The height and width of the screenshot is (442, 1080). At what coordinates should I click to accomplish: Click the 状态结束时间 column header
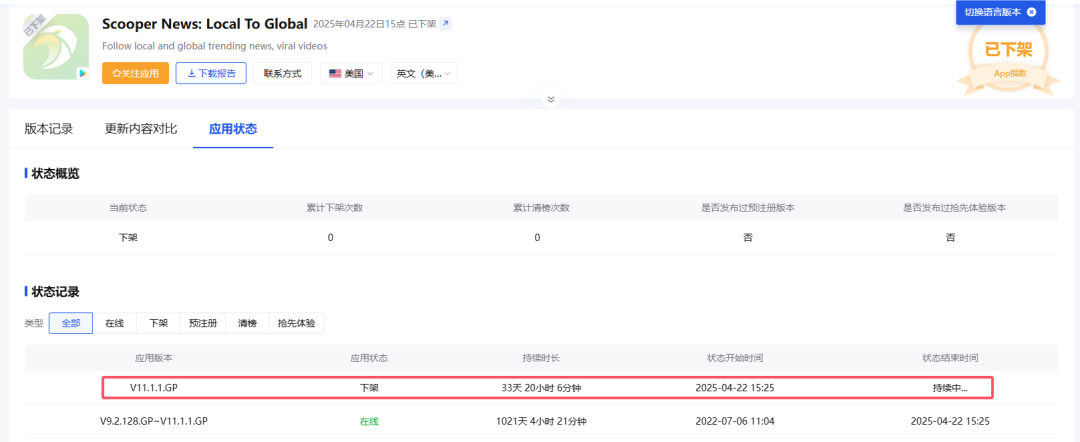coord(951,358)
